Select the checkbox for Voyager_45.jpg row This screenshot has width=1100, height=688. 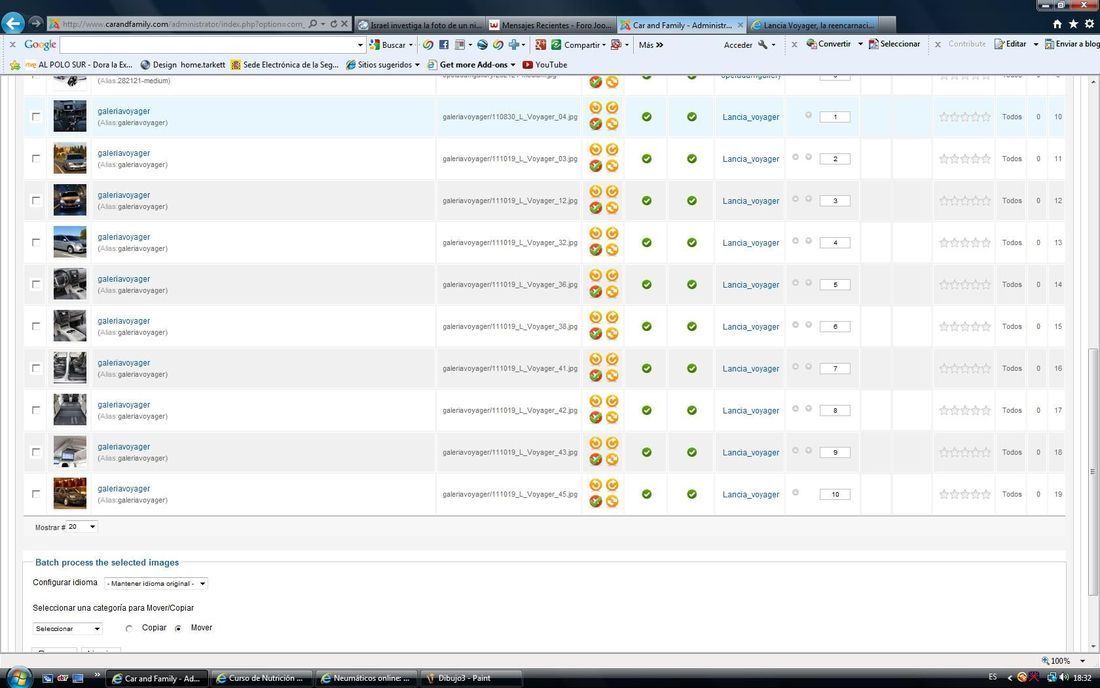[x=36, y=494]
